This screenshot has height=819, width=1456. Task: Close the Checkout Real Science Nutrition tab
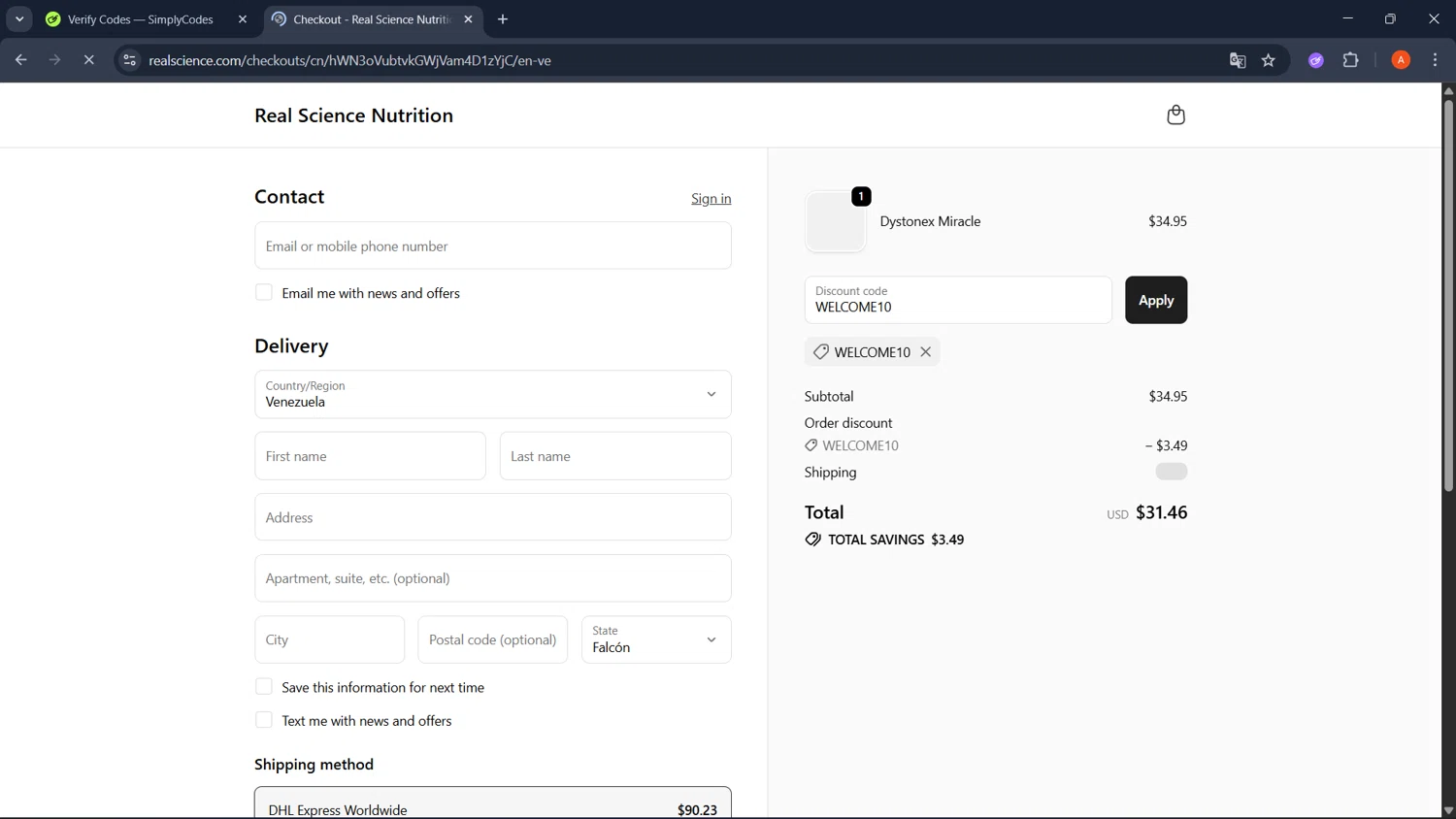click(x=469, y=19)
